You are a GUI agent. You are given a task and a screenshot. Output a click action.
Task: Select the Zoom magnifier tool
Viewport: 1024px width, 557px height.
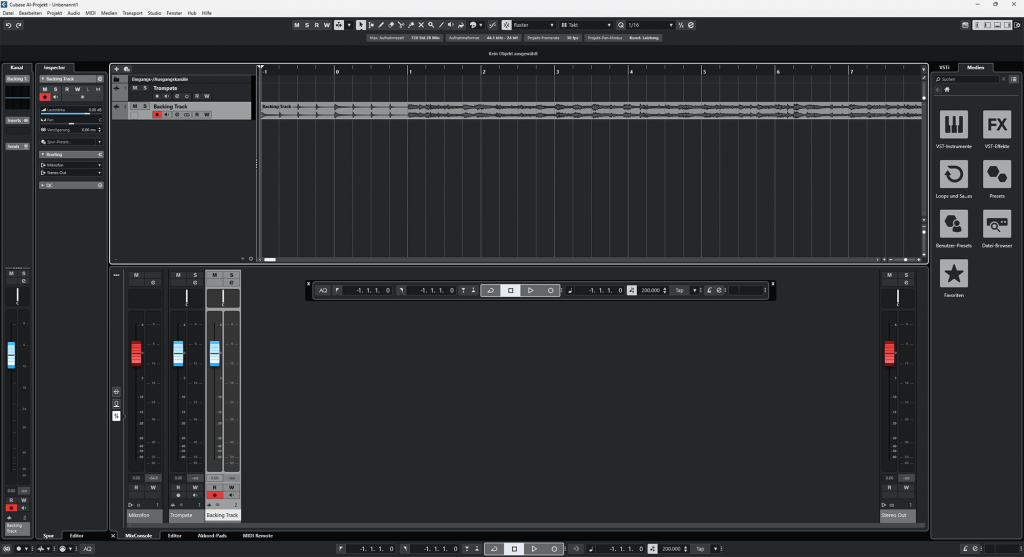(x=431, y=25)
